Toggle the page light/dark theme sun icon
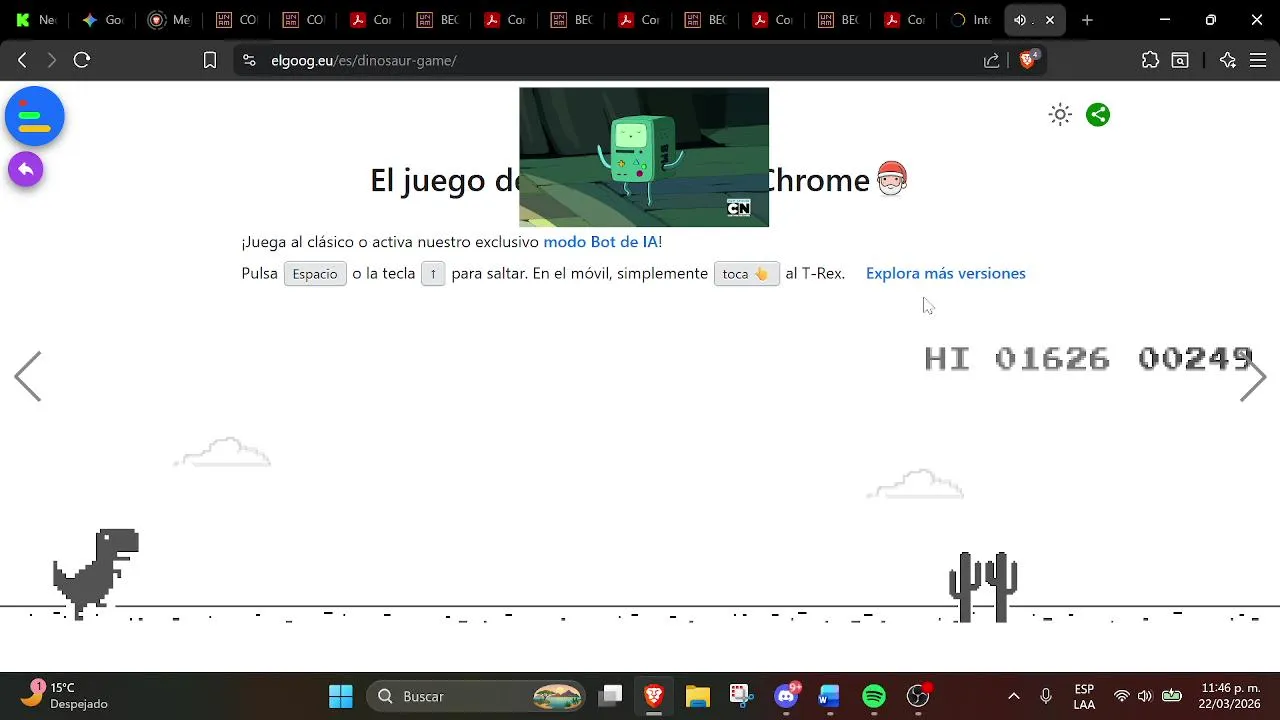 click(x=1060, y=114)
